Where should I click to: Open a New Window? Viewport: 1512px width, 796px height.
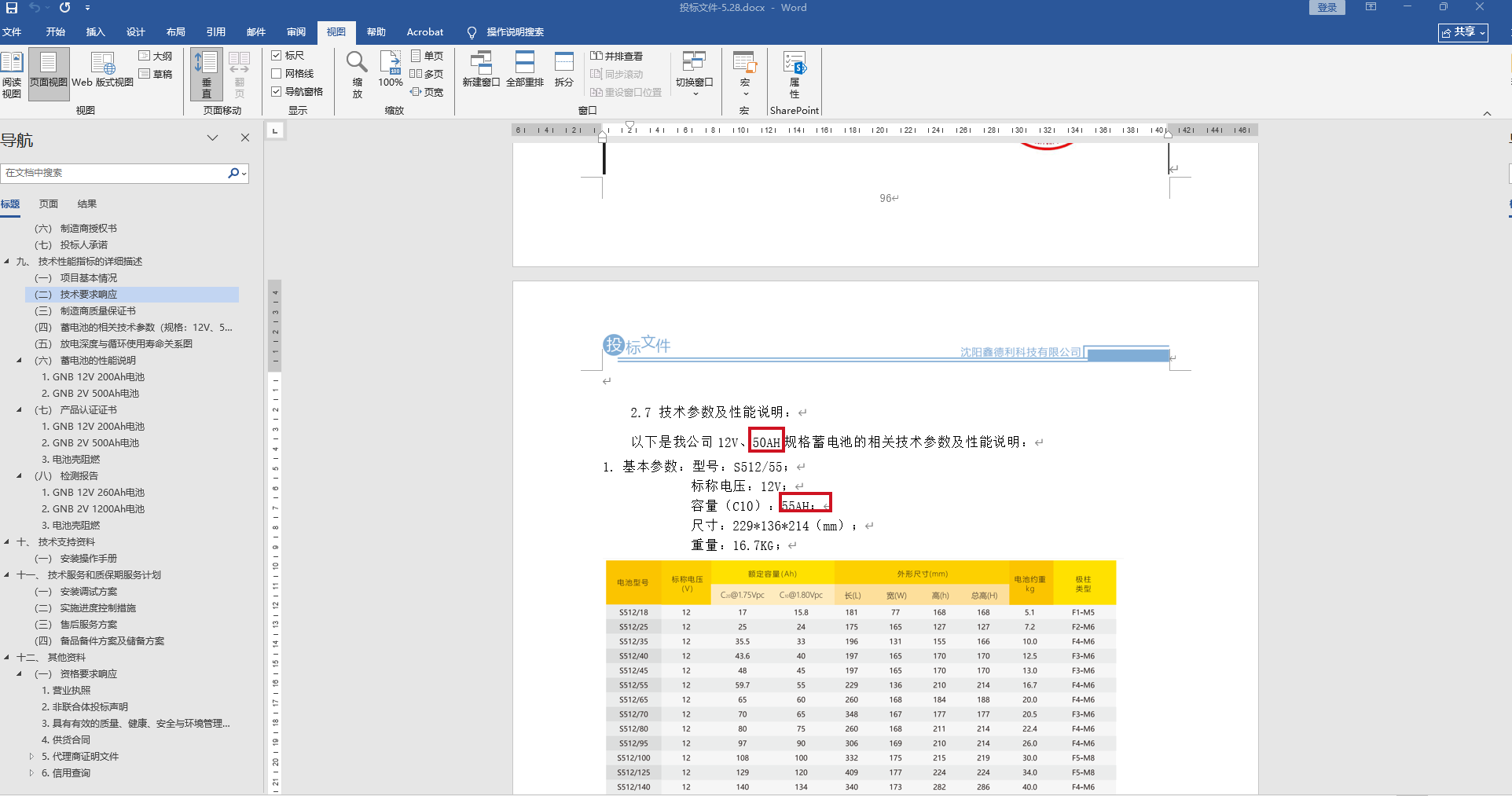click(x=481, y=69)
